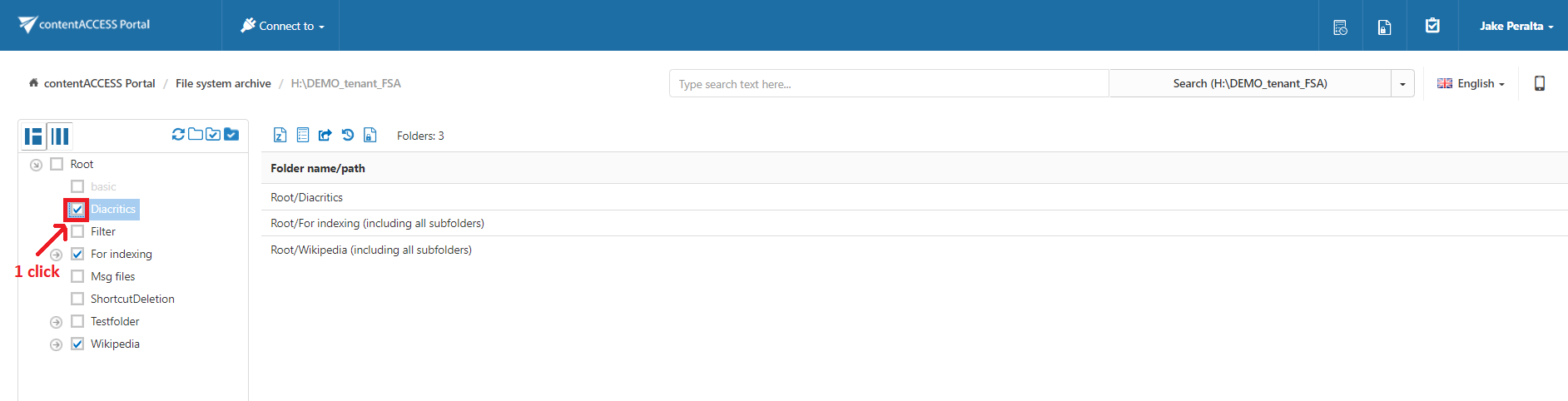
Task: Click the refresh icon above the folder tree
Action: tap(178, 135)
